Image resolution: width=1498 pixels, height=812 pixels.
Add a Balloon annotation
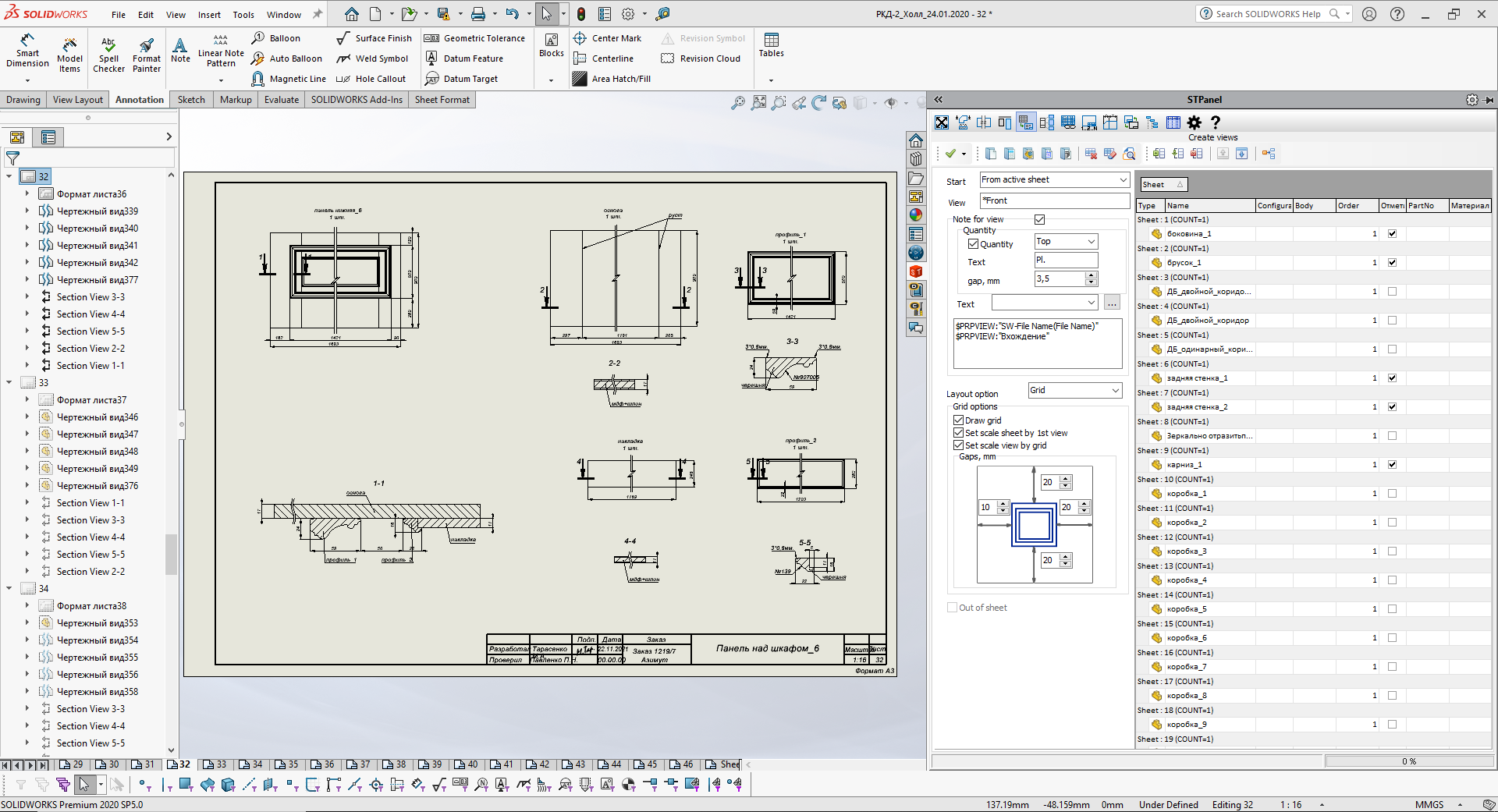pos(276,38)
